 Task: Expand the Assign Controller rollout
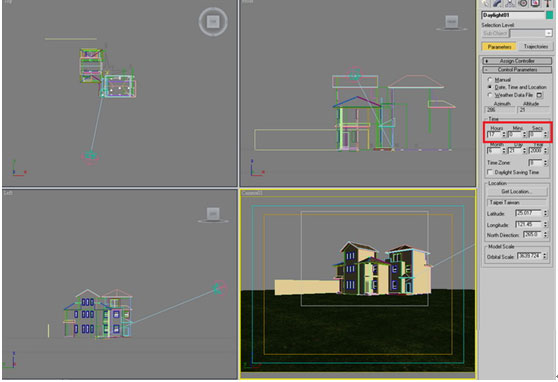pos(517,61)
